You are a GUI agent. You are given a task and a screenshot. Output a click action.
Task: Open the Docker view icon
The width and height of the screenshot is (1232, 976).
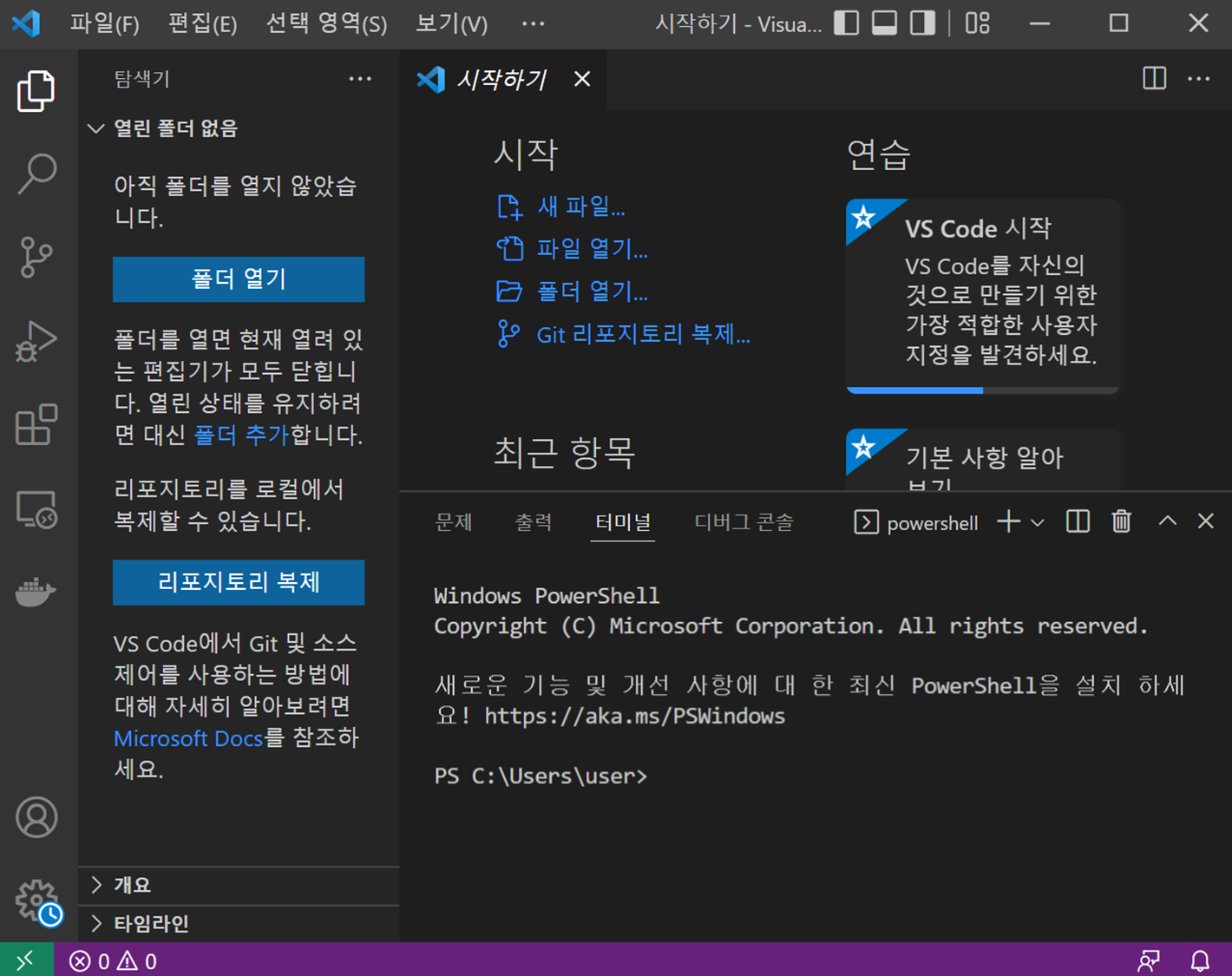tap(36, 593)
